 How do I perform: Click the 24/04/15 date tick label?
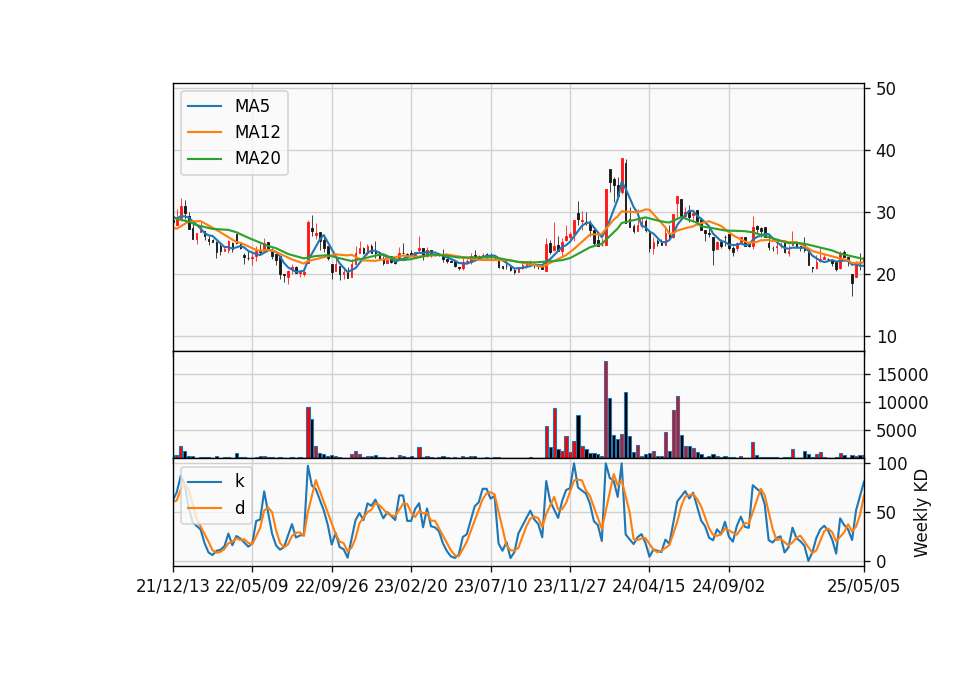click(x=649, y=587)
